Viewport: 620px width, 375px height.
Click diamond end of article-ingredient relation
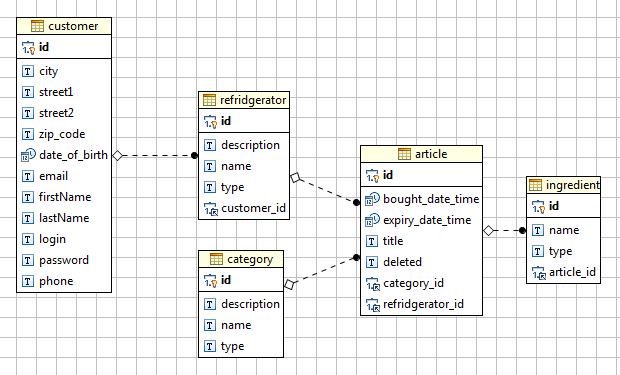[489, 231]
